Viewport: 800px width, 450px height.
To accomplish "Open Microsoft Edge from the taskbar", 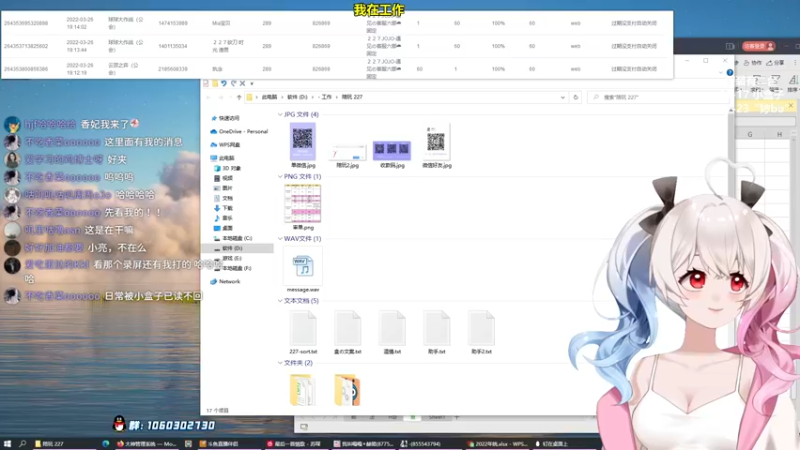I will coord(106,444).
